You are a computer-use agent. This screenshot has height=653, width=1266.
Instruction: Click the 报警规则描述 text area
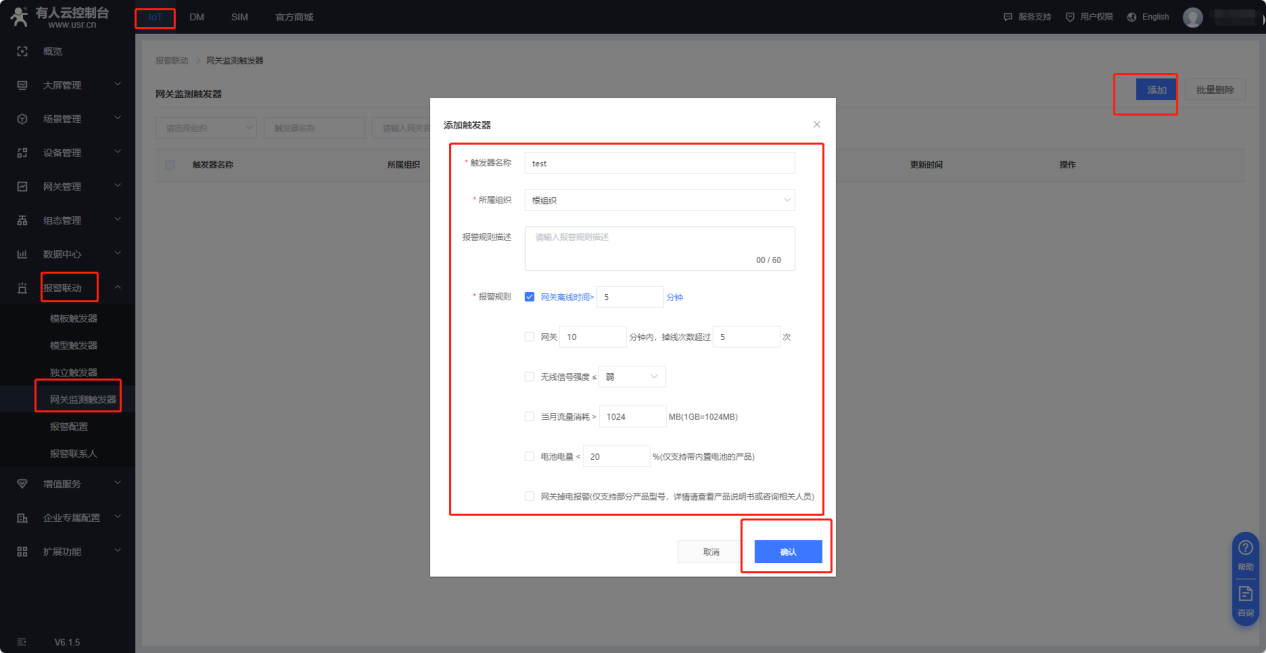click(x=659, y=248)
